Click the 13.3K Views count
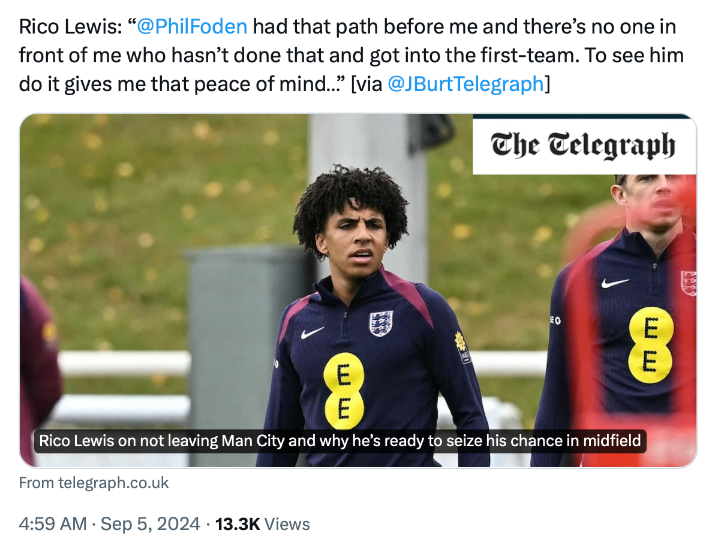 pos(263,523)
